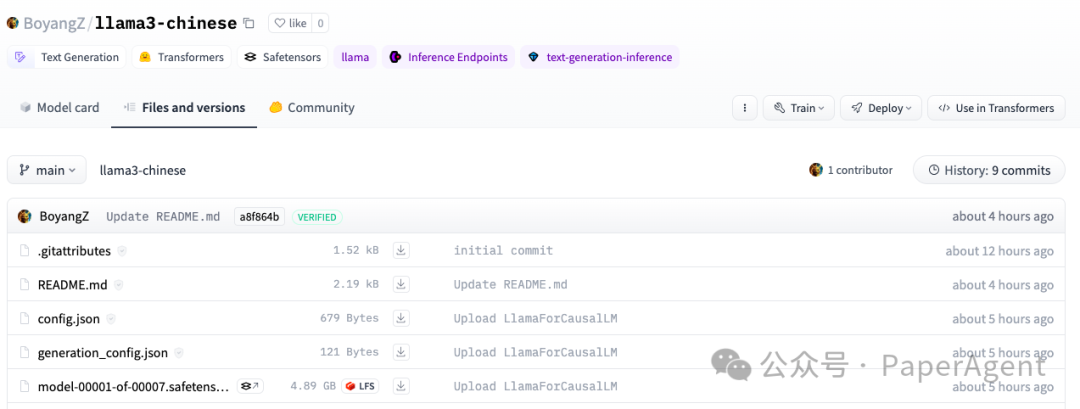Open safetensors viewer icon for model-00001
Viewport: 1080px width, 409px height.
tap(250, 386)
